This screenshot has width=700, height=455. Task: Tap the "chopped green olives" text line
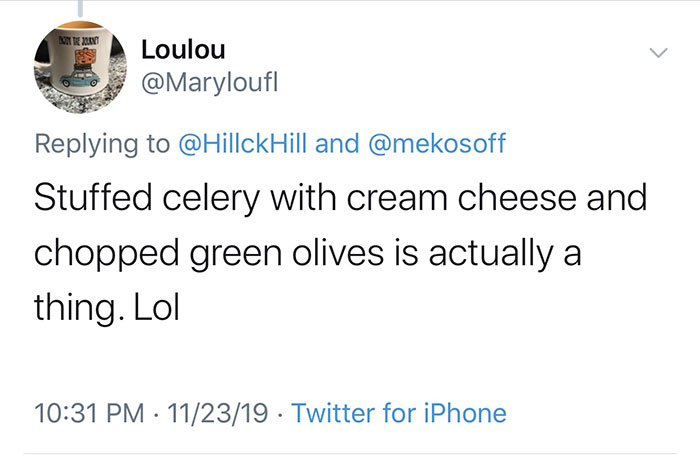coord(308,251)
